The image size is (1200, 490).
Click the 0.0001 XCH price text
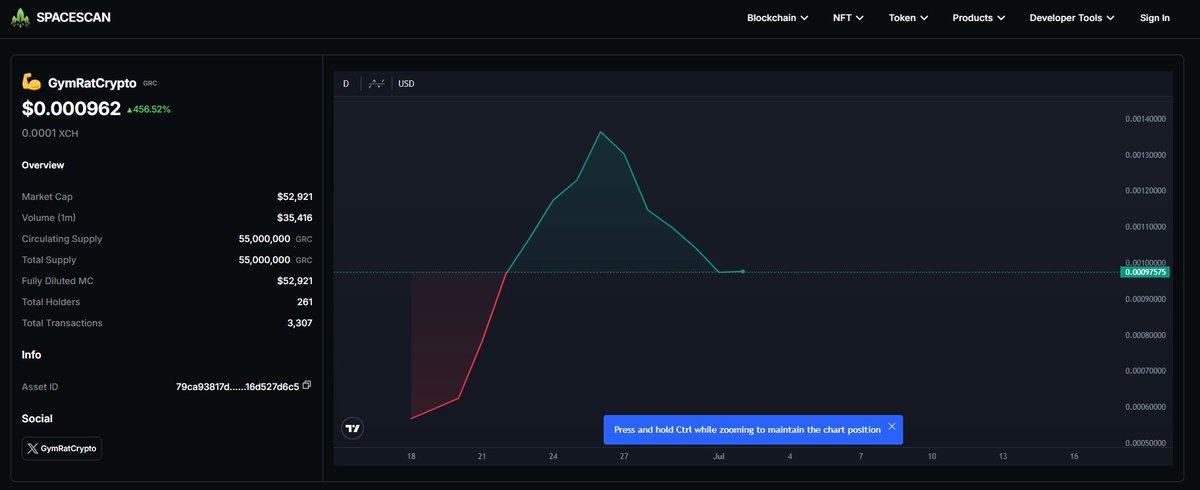(50, 133)
